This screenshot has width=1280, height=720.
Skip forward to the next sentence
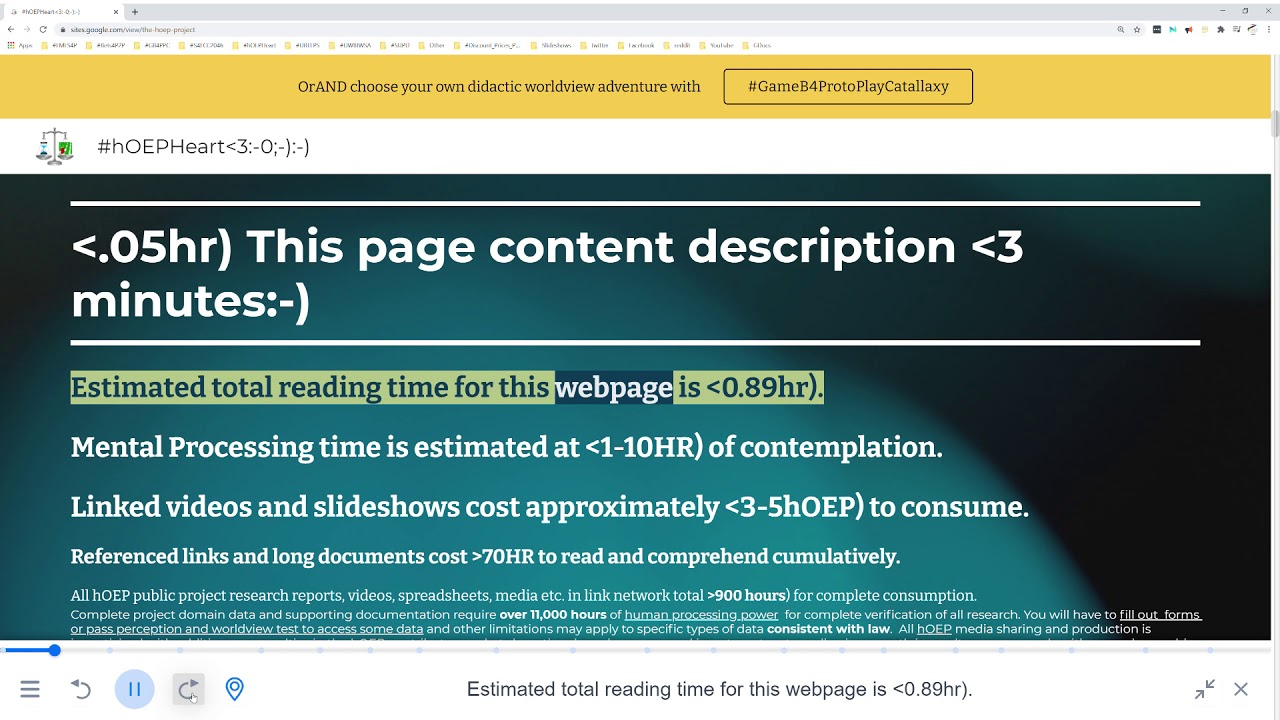pos(188,689)
